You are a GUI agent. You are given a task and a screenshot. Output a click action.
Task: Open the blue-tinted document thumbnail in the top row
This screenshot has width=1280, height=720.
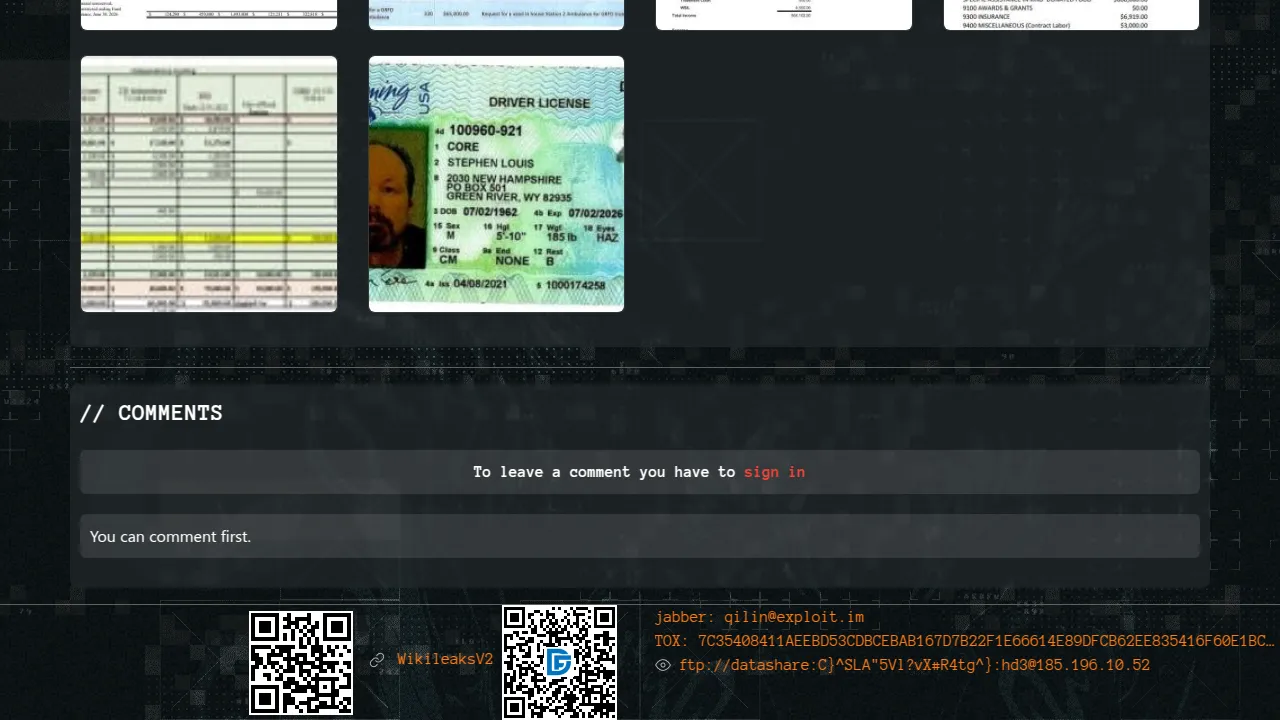[496, 14]
